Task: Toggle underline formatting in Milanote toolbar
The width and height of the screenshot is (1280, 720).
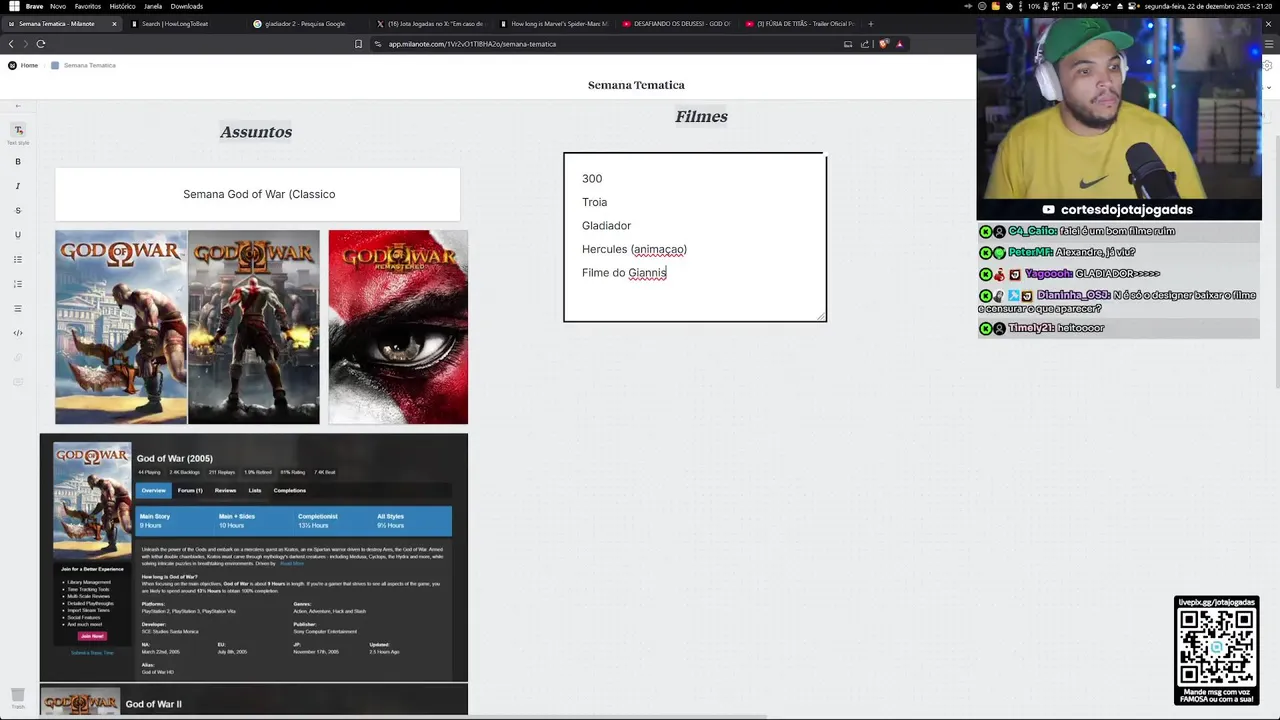Action: [x=18, y=235]
